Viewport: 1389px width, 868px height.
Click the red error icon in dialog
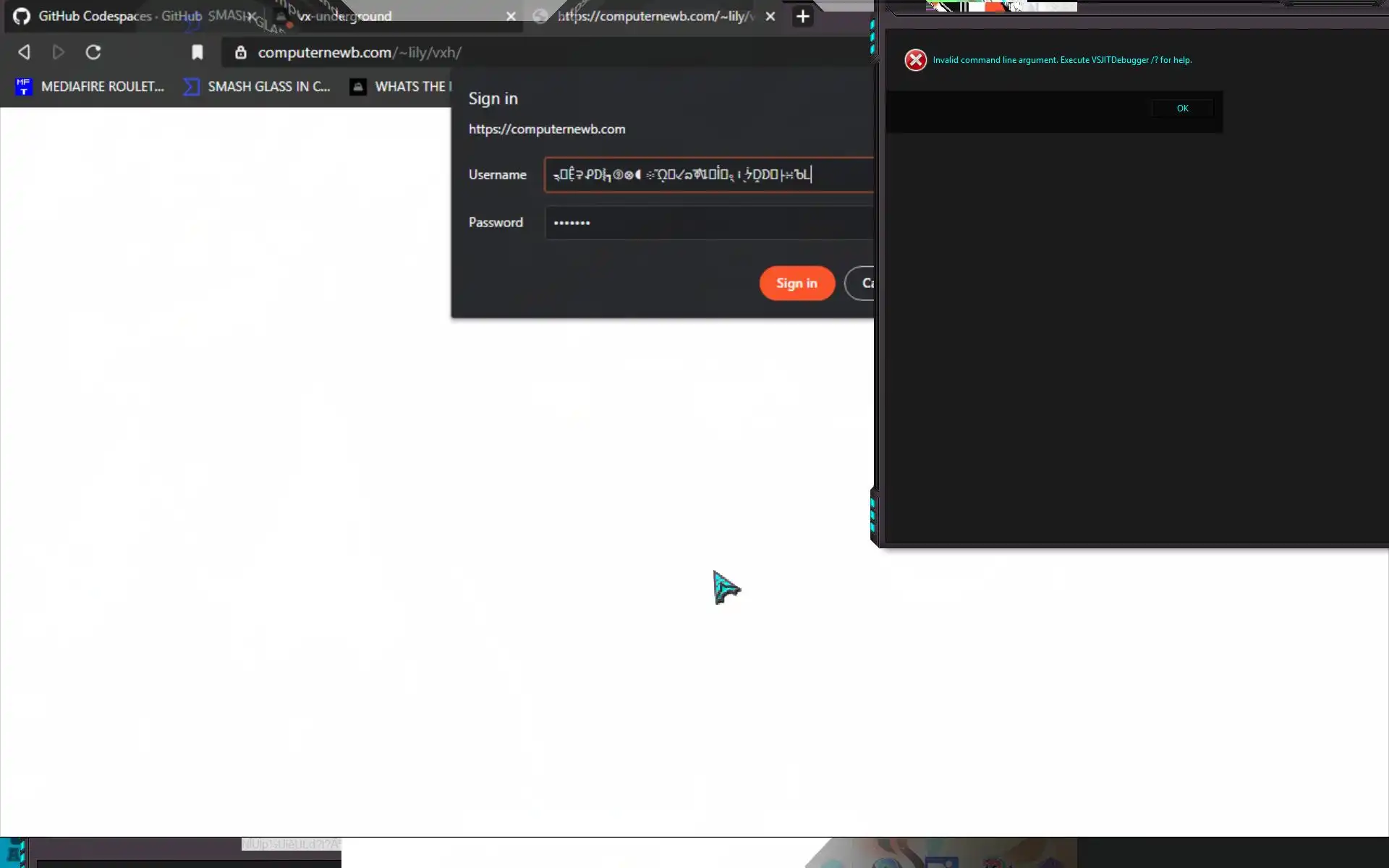915,60
